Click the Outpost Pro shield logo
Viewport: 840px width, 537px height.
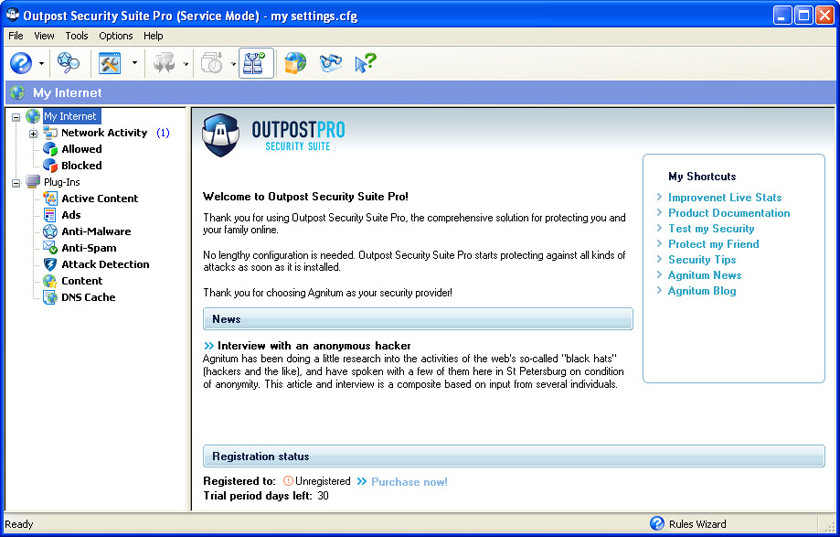[220, 135]
